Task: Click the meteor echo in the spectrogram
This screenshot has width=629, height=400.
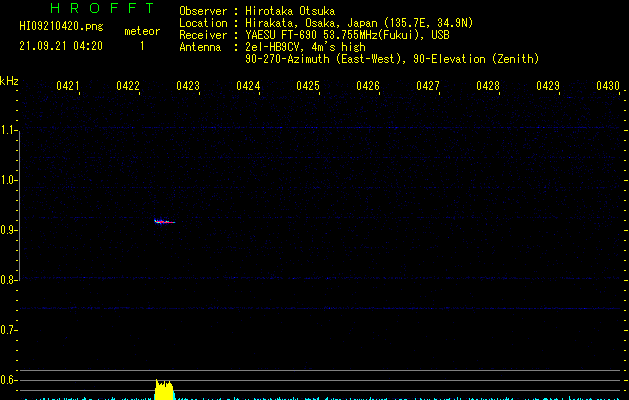Action: [x=164, y=221]
